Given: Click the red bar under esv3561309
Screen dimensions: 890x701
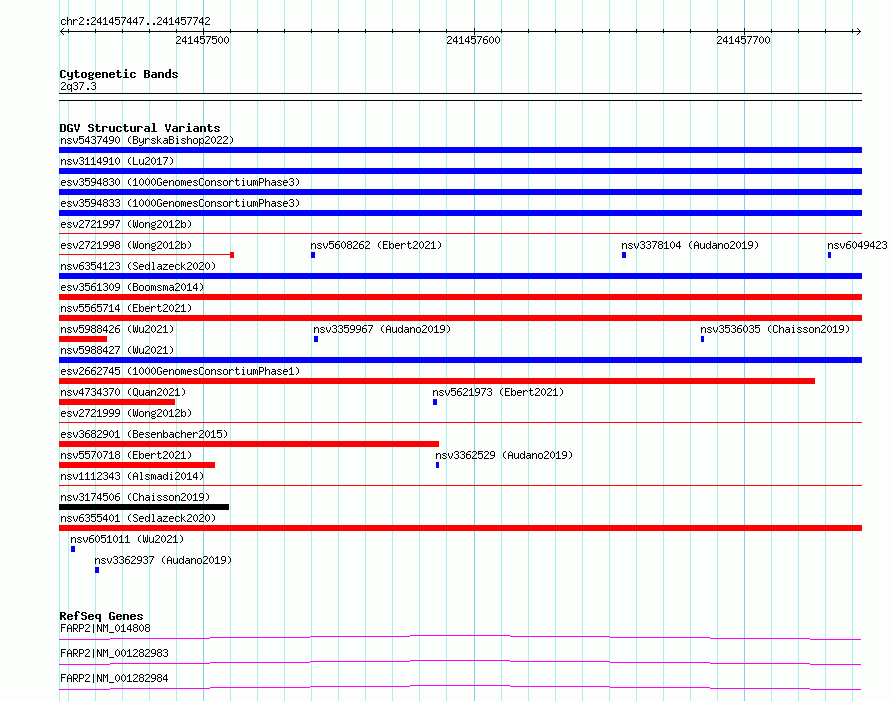Looking at the screenshot, I should (x=460, y=297).
